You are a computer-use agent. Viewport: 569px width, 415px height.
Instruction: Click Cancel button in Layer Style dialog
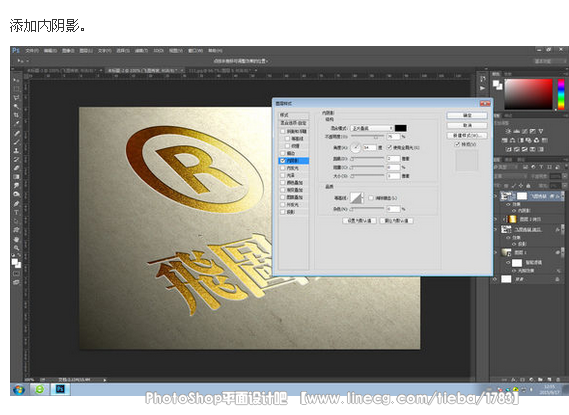tap(467, 125)
